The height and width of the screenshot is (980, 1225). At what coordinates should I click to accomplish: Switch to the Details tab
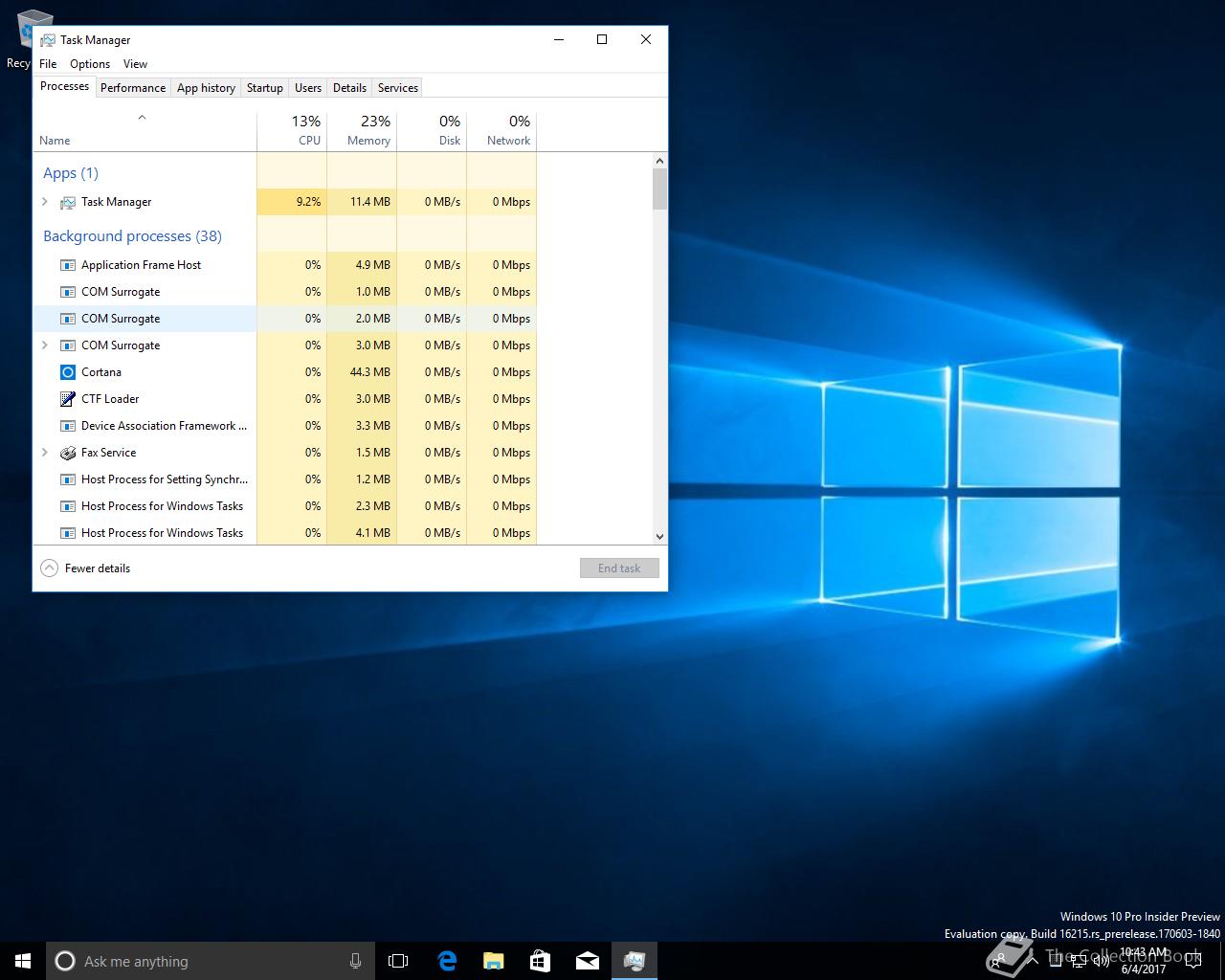coord(349,88)
